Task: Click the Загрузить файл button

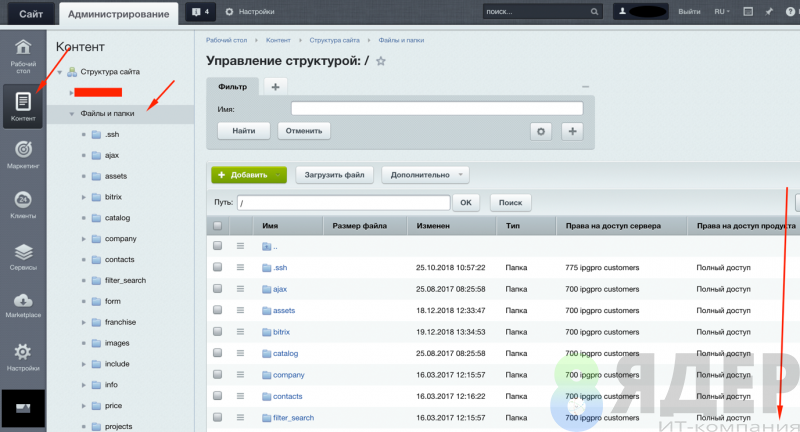Action: coord(334,175)
